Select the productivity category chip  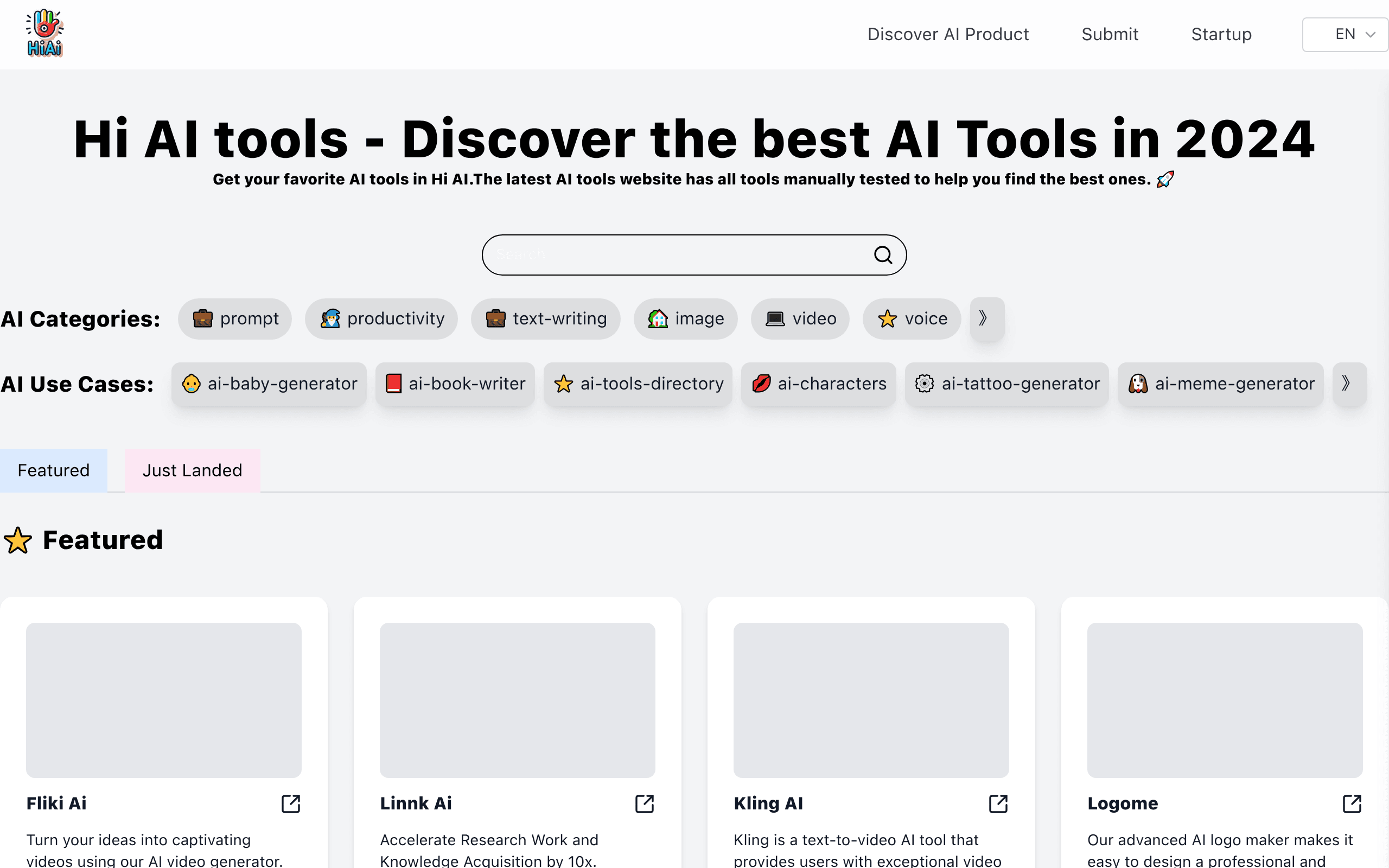381,318
